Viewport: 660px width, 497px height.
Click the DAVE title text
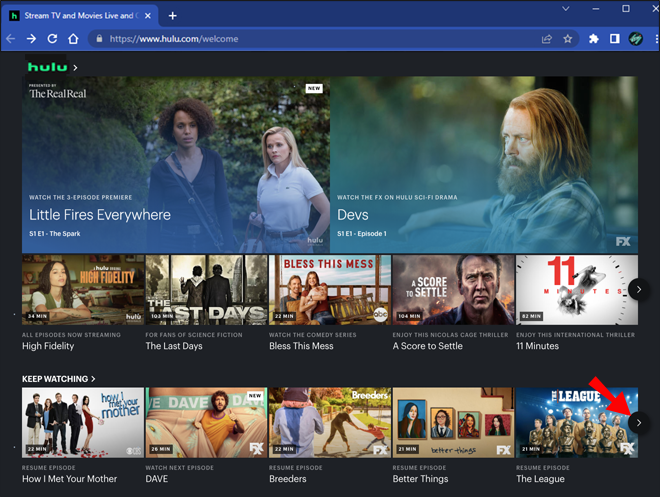tap(157, 479)
